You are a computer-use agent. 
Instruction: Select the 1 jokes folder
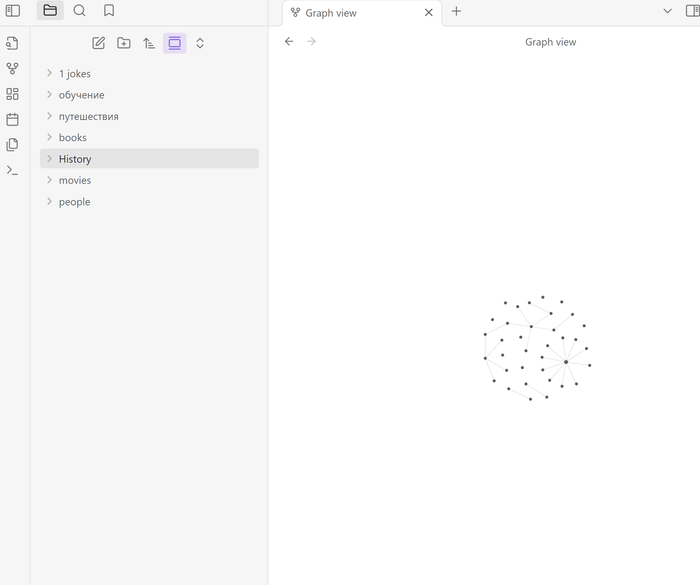pos(149,73)
